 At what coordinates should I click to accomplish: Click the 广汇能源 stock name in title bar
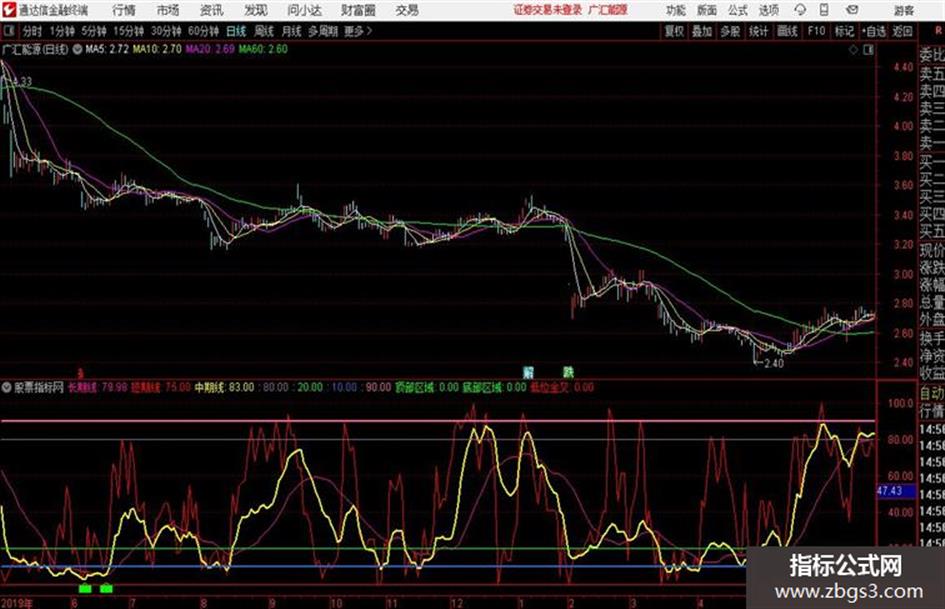pyautogui.click(x=608, y=10)
